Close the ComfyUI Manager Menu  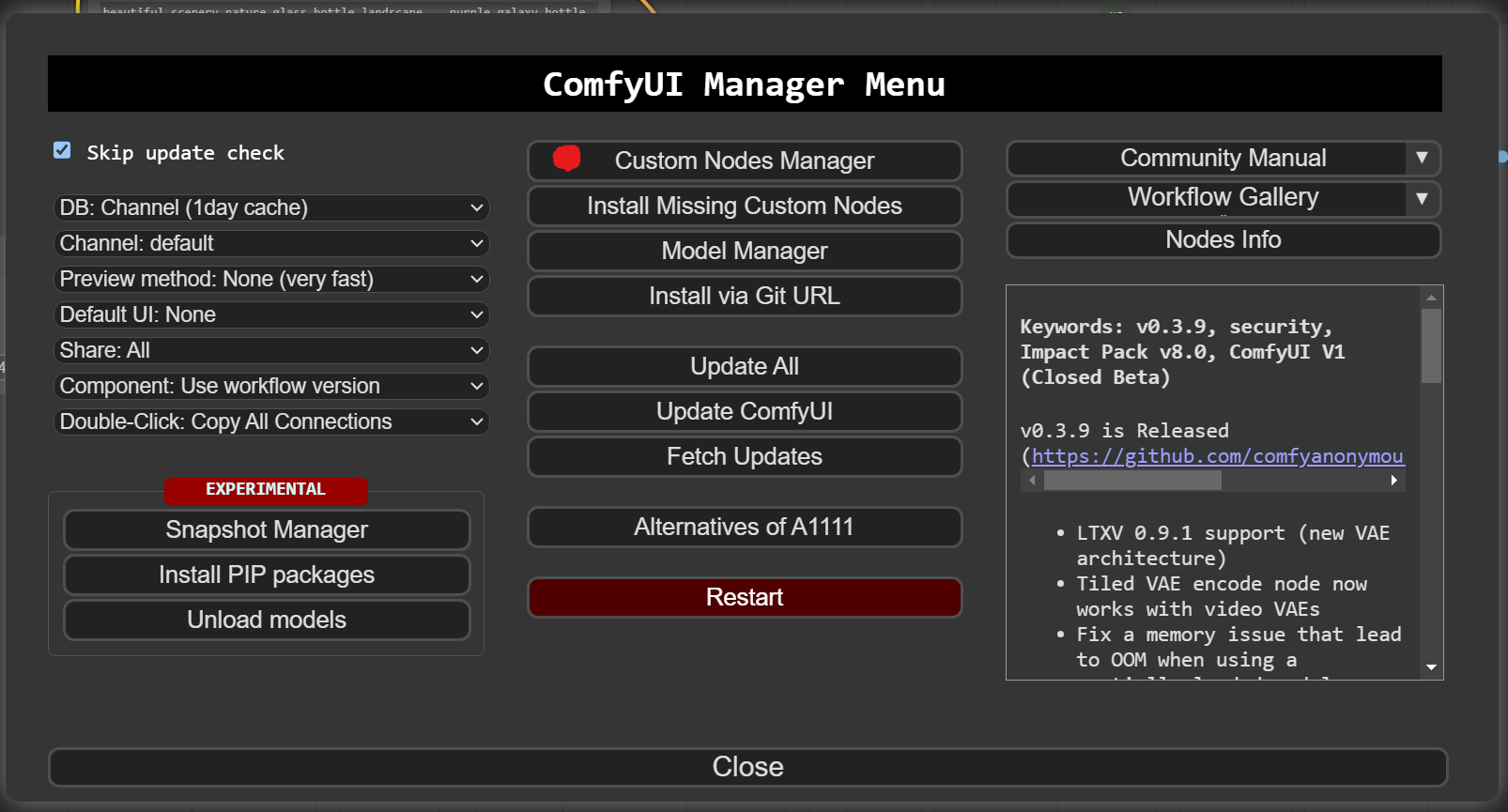point(747,767)
